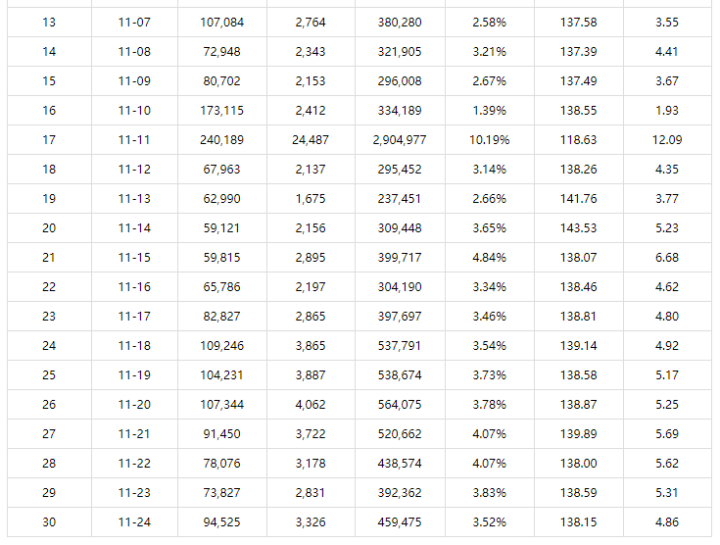Viewport: 720px width, 545px height.
Task: Select the 564,075 cell
Action: point(399,404)
